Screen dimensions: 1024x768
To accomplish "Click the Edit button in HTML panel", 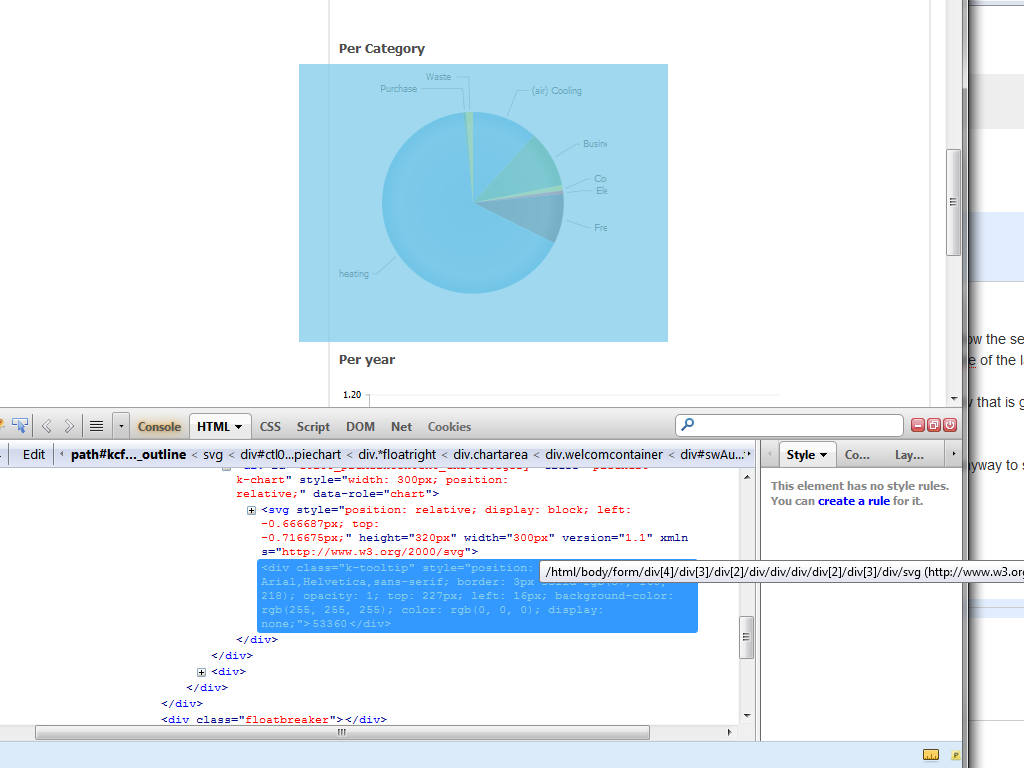I will pyautogui.click(x=33, y=455).
